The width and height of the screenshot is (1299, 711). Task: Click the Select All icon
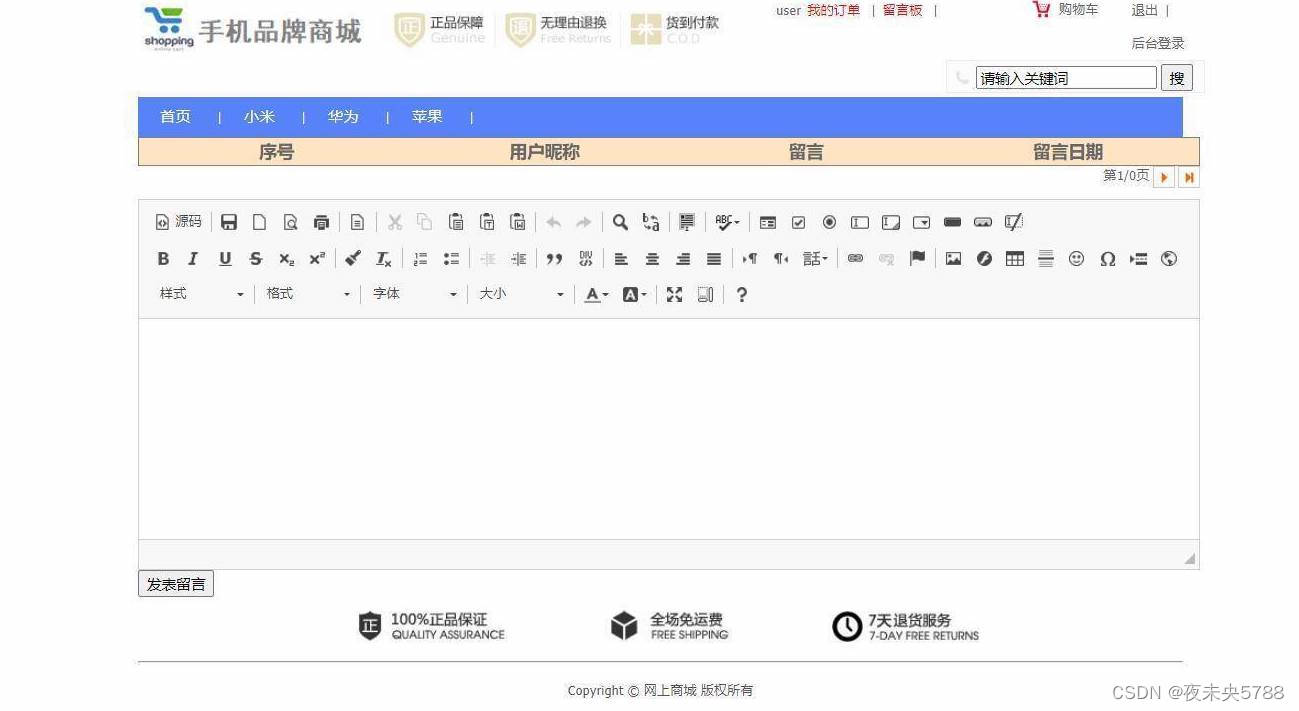[687, 222]
